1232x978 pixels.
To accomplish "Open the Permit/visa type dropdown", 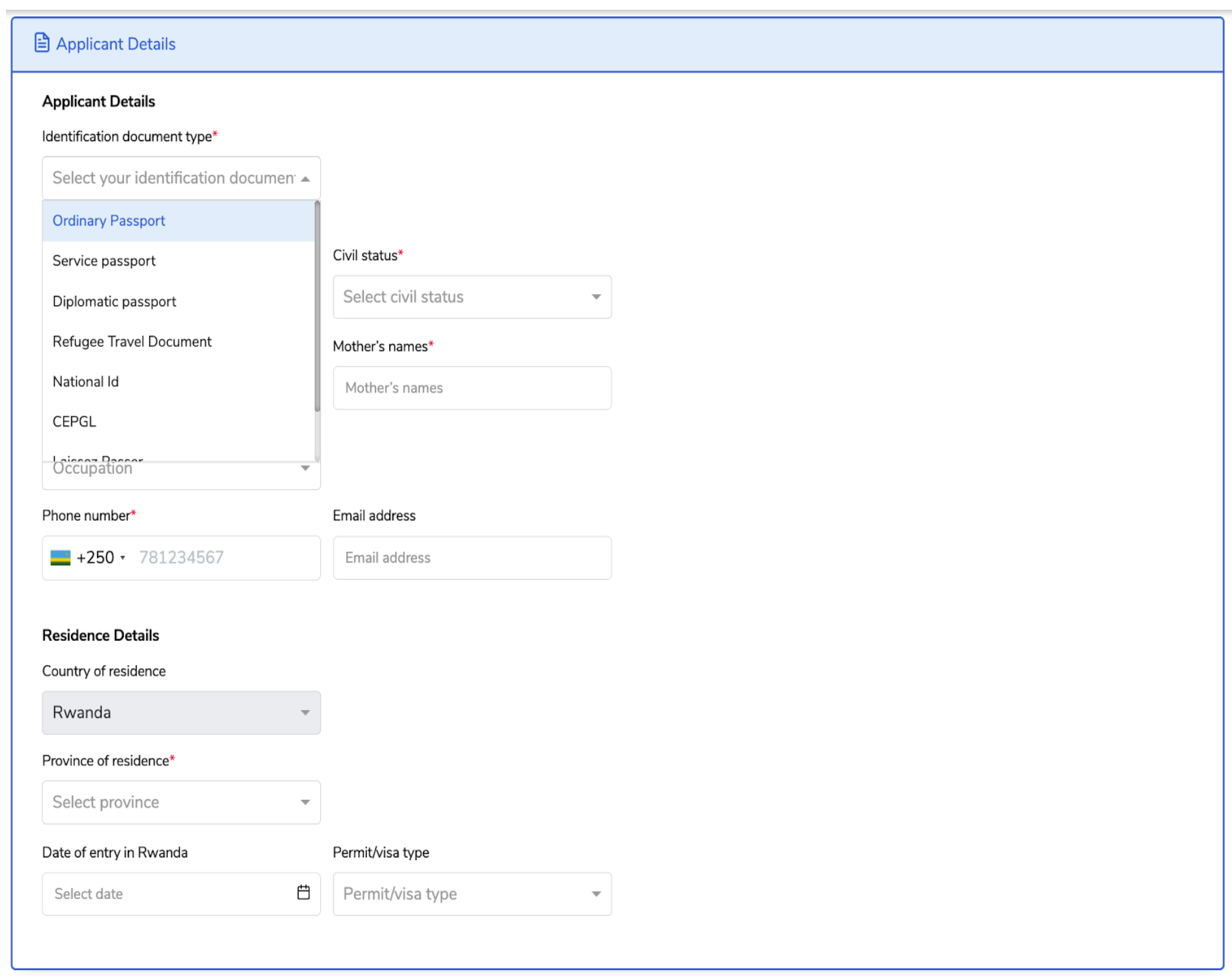I will point(472,894).
